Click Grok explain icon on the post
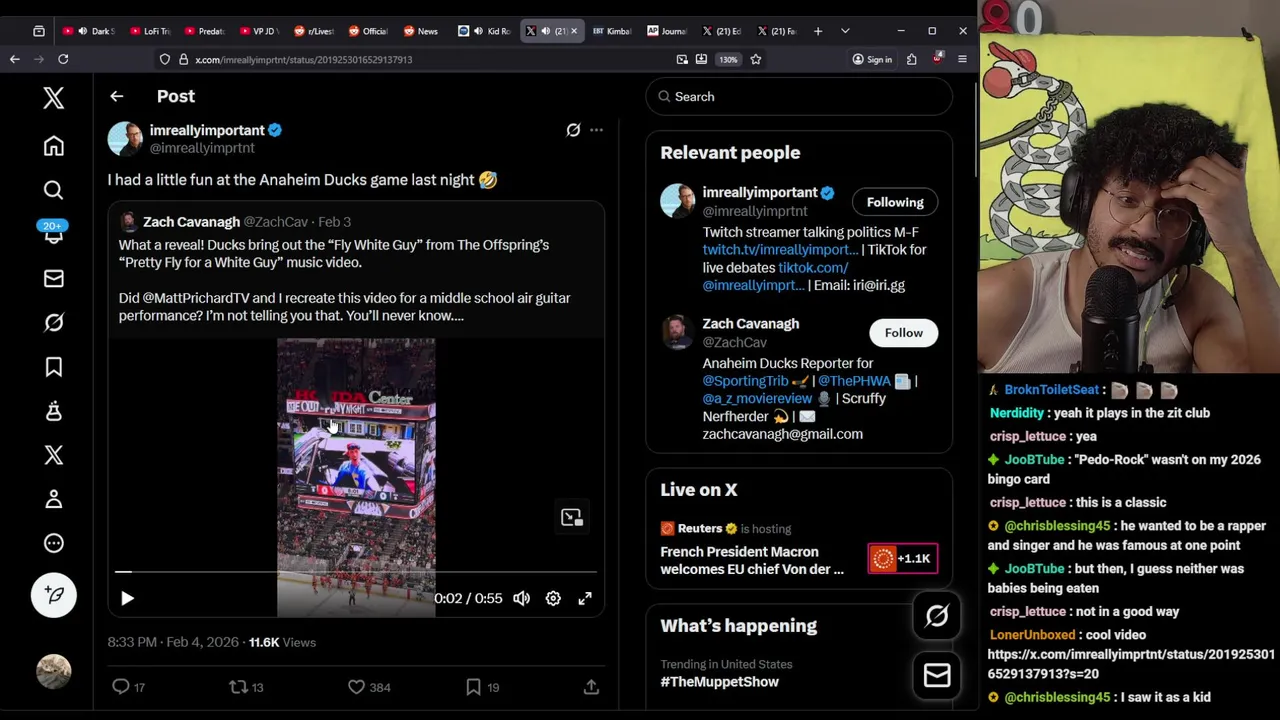Screen dimensions: 1280x720 click(573, 130)
